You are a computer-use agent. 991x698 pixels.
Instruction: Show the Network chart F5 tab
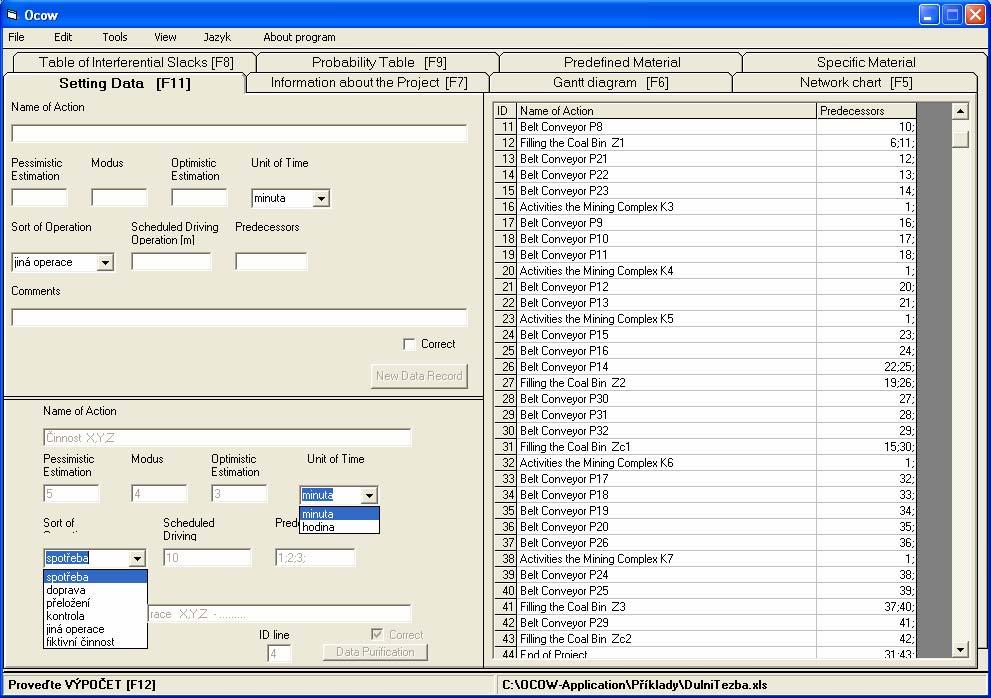click(856, 83)
